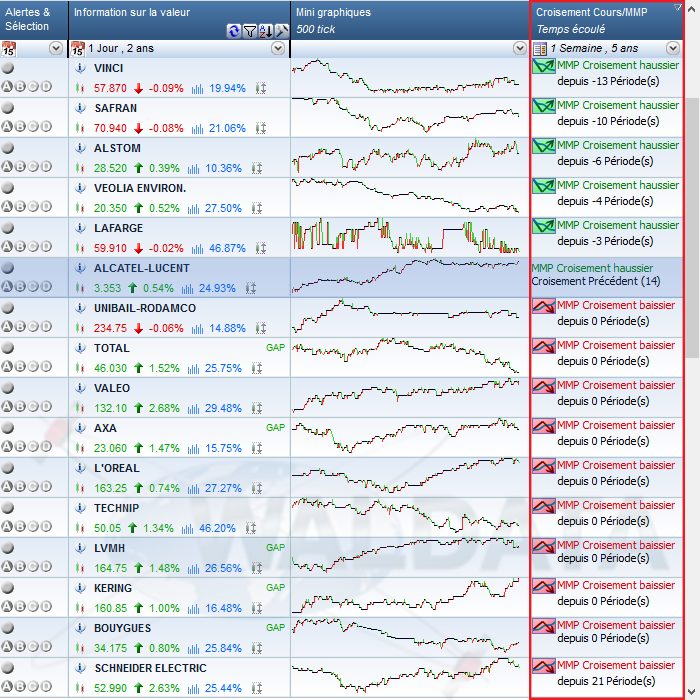Click Croisement Précédent (14) for ALCATEL-LUCENT
Image resolution: width=700 pixels, height=700 pixels.
[x=596, y=281]
